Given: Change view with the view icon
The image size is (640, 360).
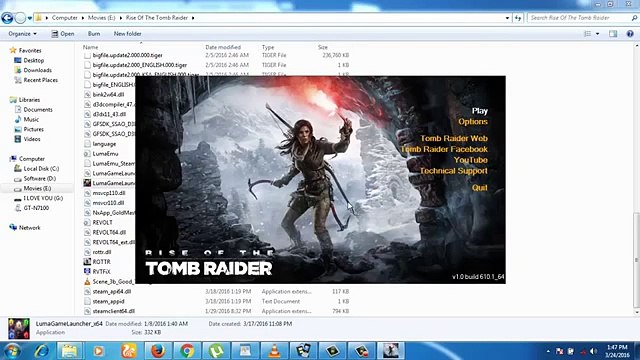Looking at the screenshot, I should pos(587,34).
